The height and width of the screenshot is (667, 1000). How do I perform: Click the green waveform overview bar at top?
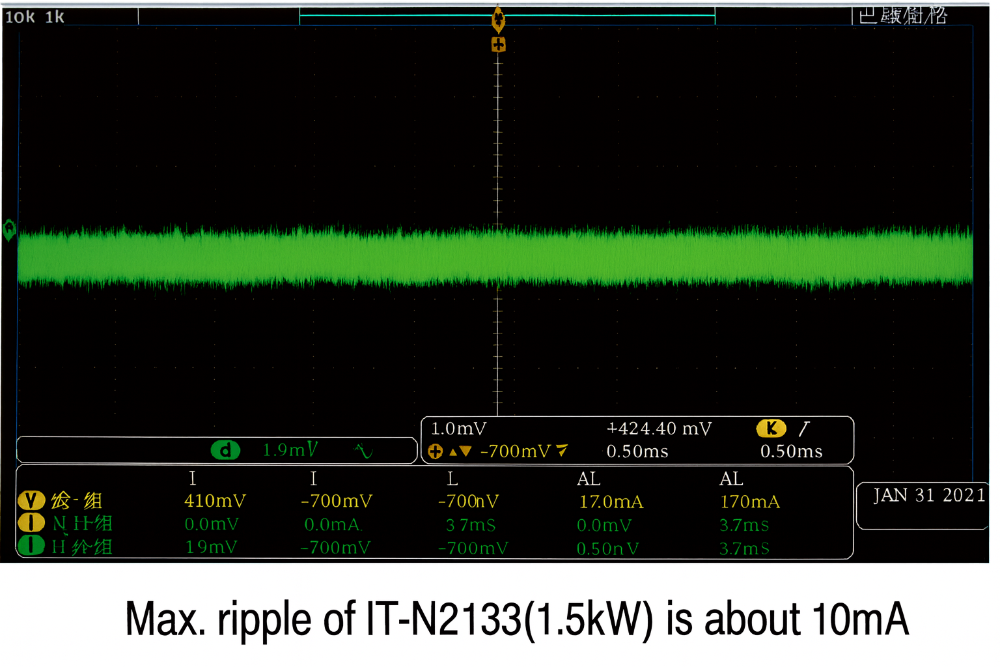tap(507, 16)
